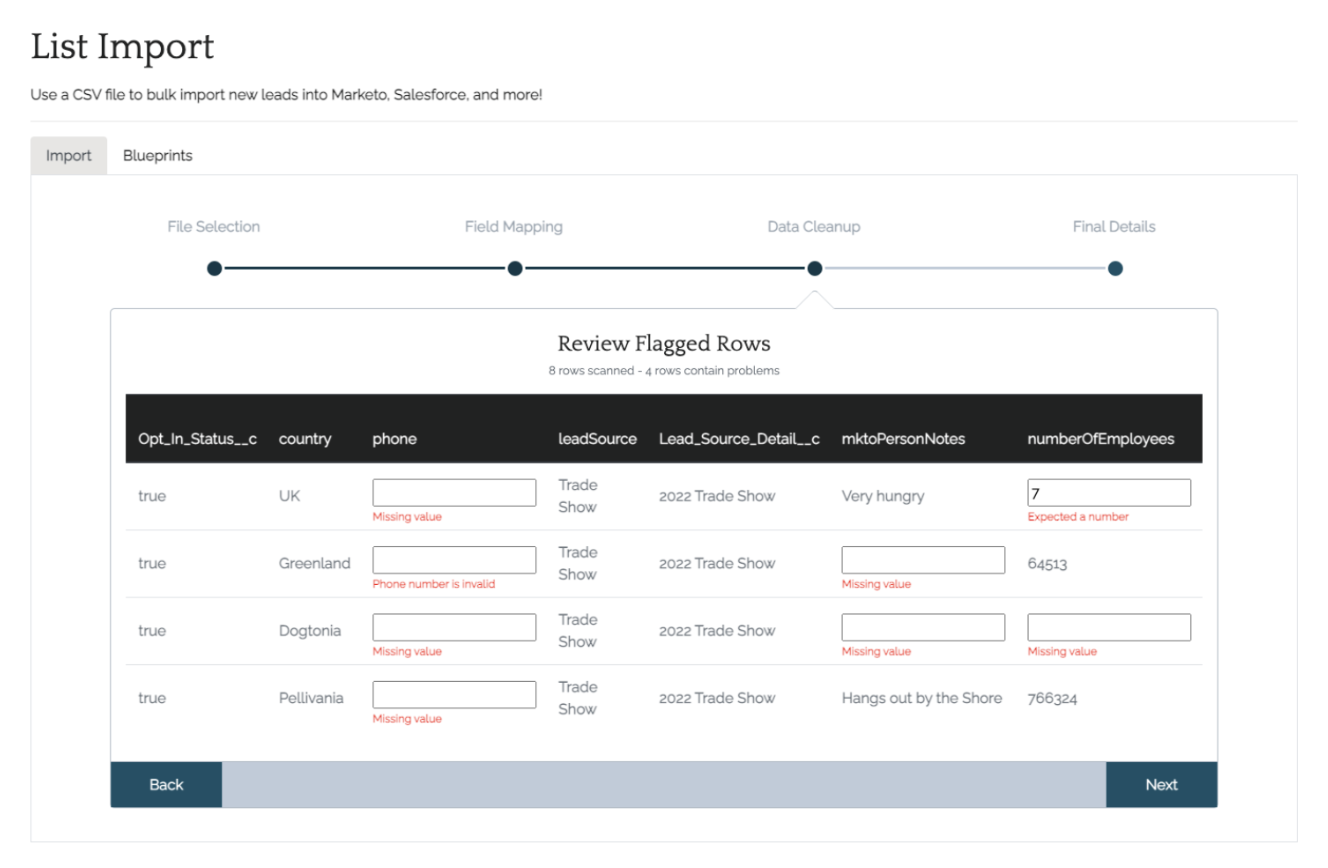The image size is (1328, 868).
Task: Click the Opt_In_Status__c column header
Action: (197, 439)
